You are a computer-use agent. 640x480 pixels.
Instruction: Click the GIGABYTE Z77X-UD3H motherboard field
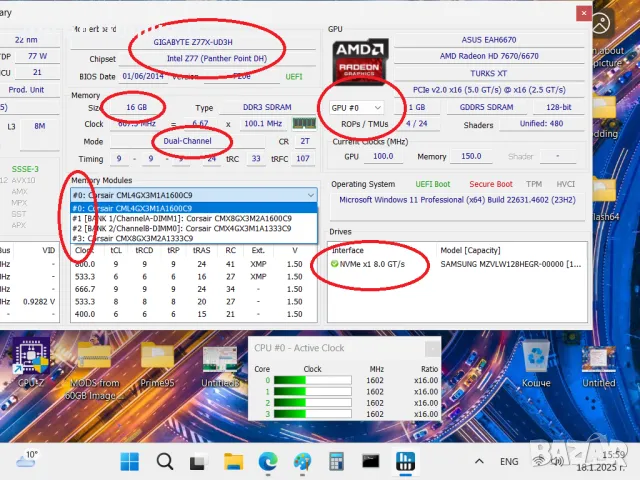[193, 42]
